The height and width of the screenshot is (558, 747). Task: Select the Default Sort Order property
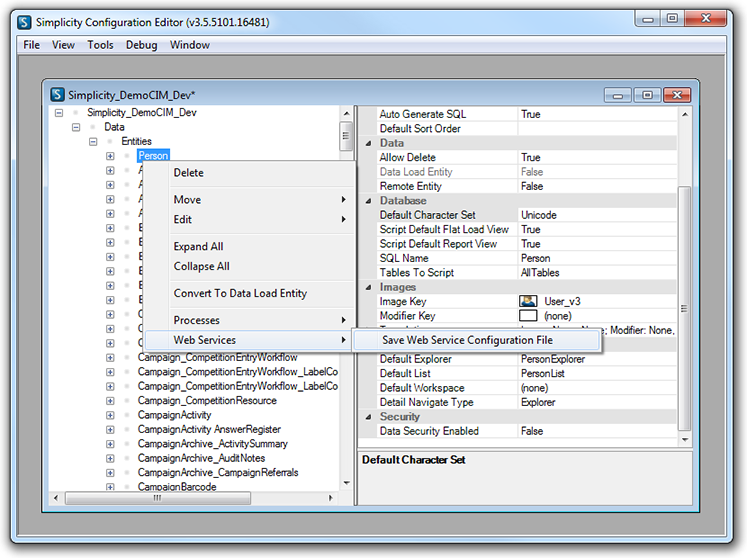(x=420, y=129)
